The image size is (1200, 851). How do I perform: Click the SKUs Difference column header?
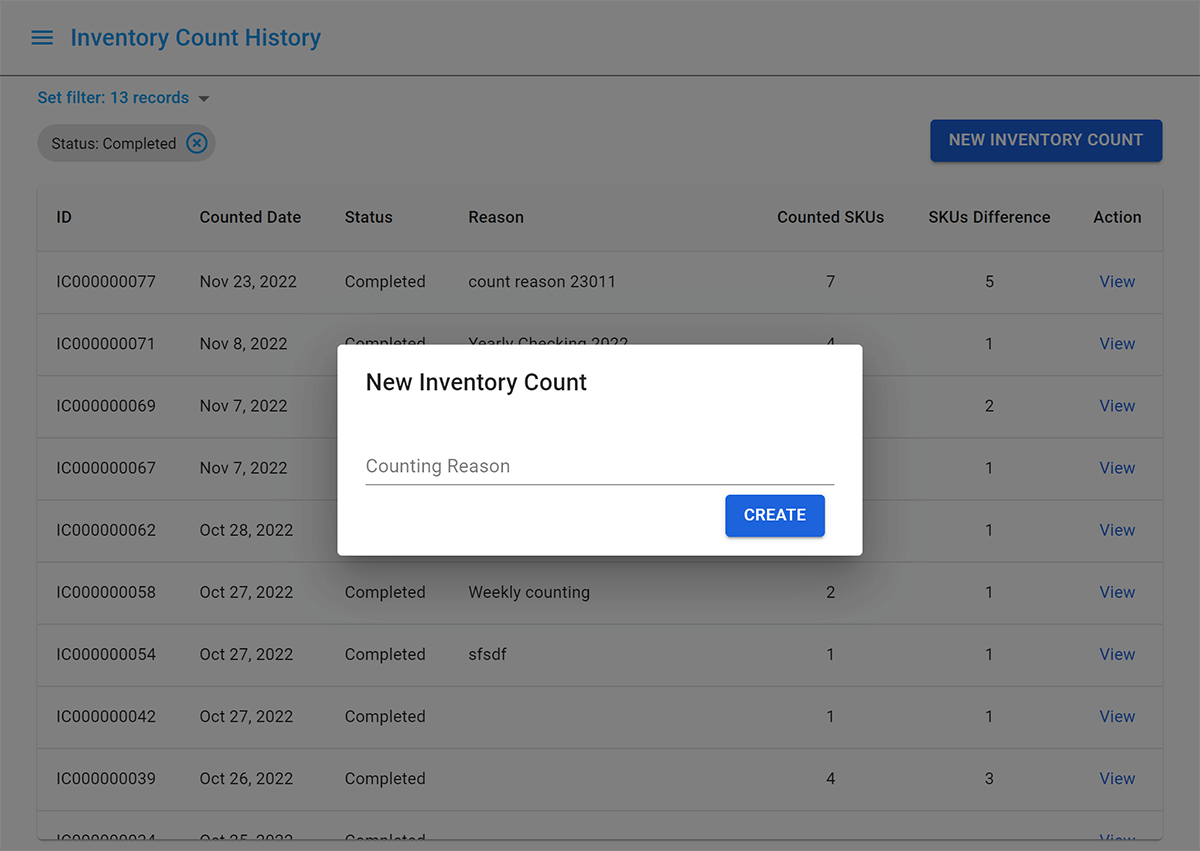coord(988,217)
